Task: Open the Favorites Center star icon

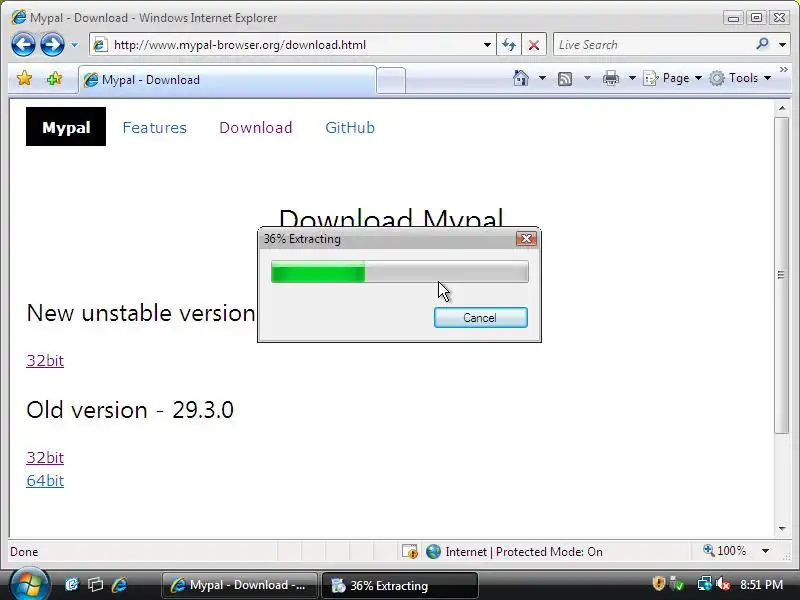Action: click(x=24, y=79)
